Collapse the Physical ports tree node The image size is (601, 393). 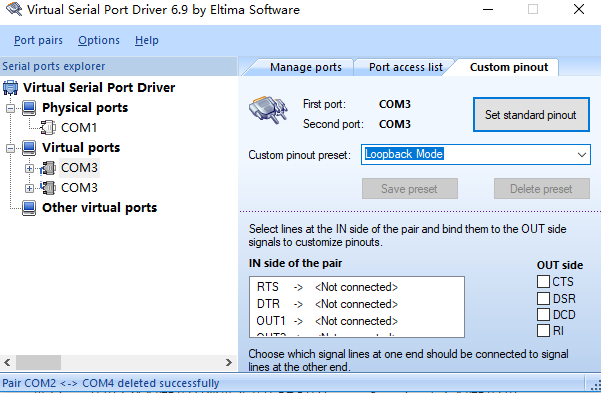pos(10,108)
